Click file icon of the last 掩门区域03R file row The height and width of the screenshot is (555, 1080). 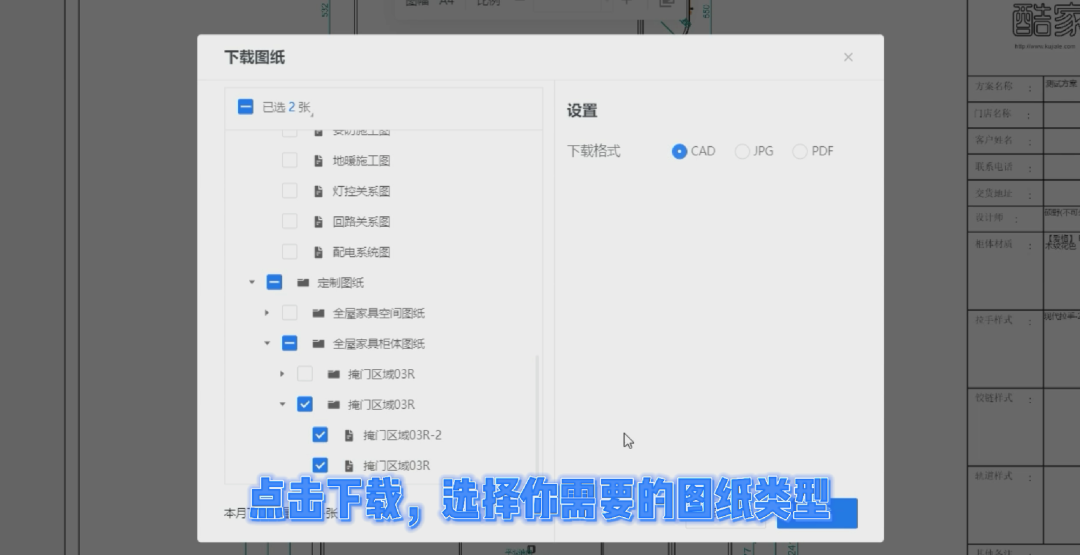tap(349, 465)
